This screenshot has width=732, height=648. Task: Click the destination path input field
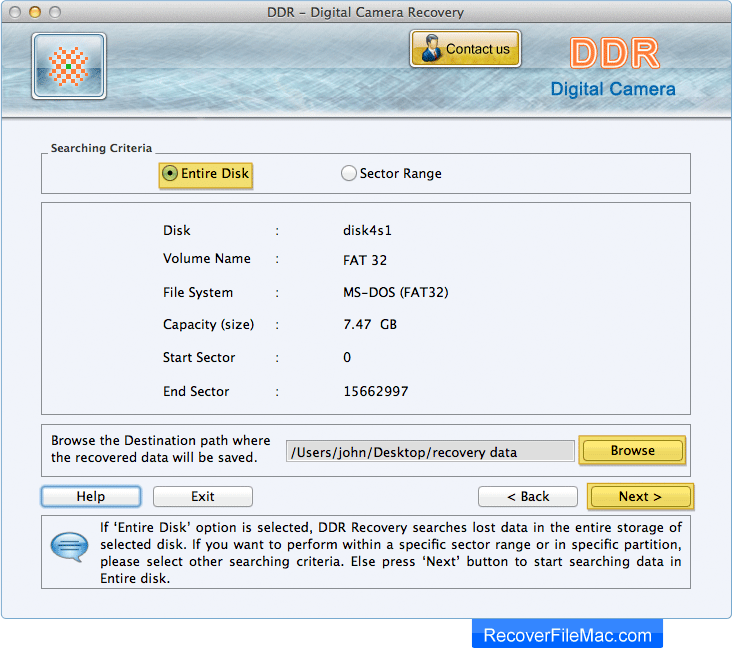[x=430, y=451]
